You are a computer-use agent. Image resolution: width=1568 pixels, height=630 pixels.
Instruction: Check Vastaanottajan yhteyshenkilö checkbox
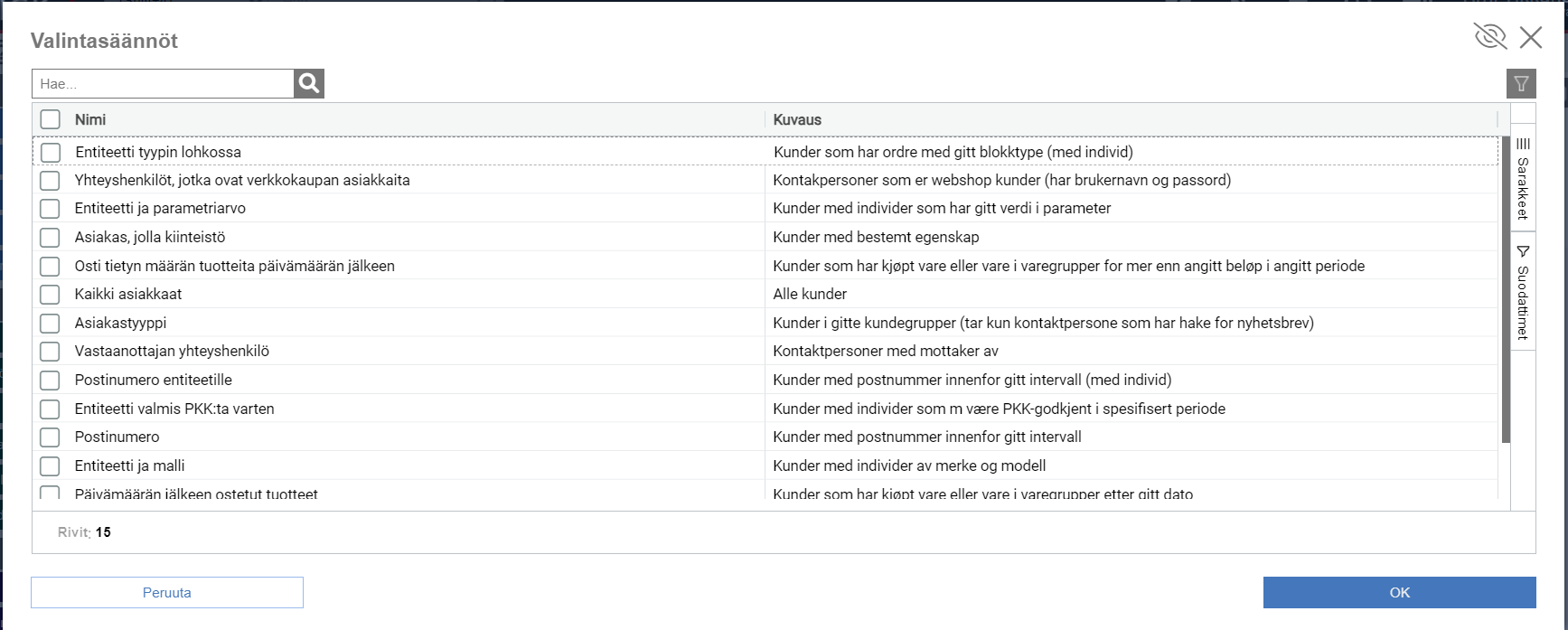pos(51,352)
